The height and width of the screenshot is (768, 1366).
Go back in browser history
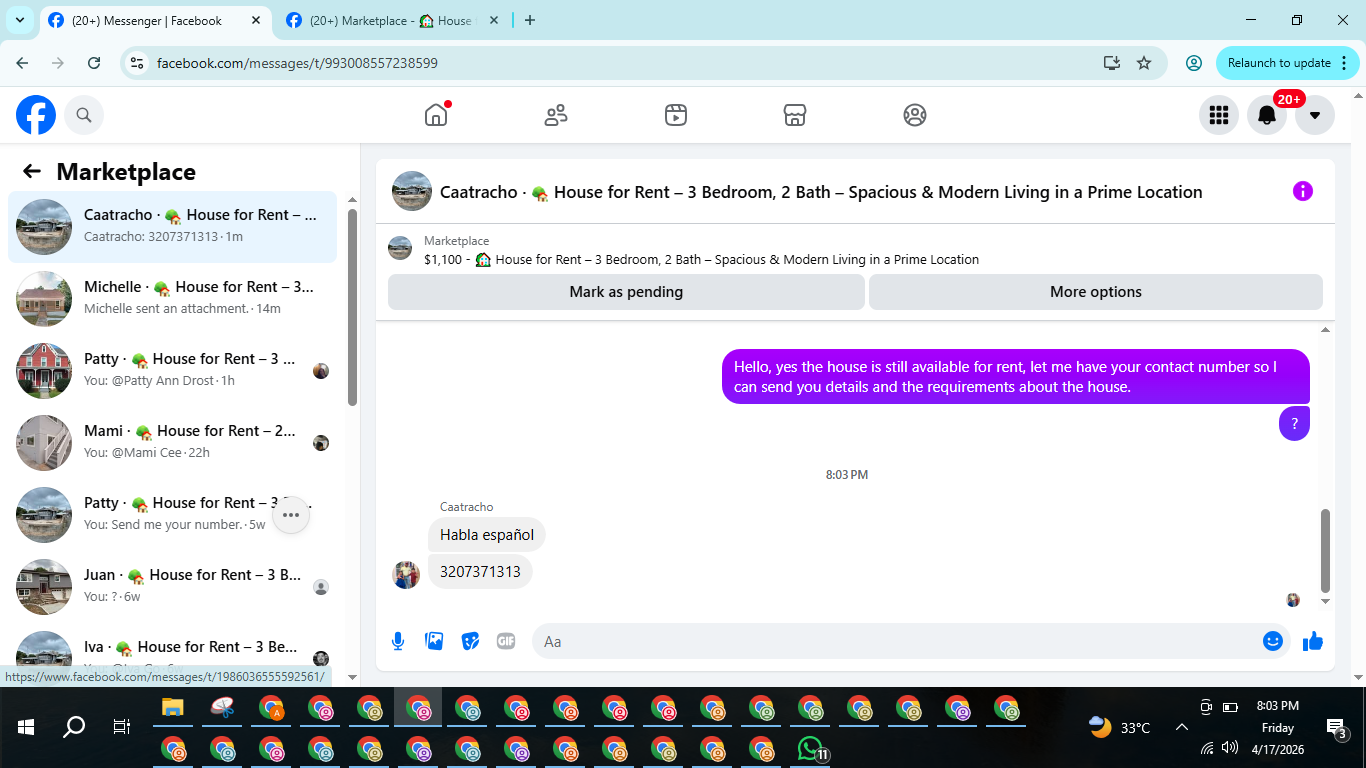coord(22,63)
